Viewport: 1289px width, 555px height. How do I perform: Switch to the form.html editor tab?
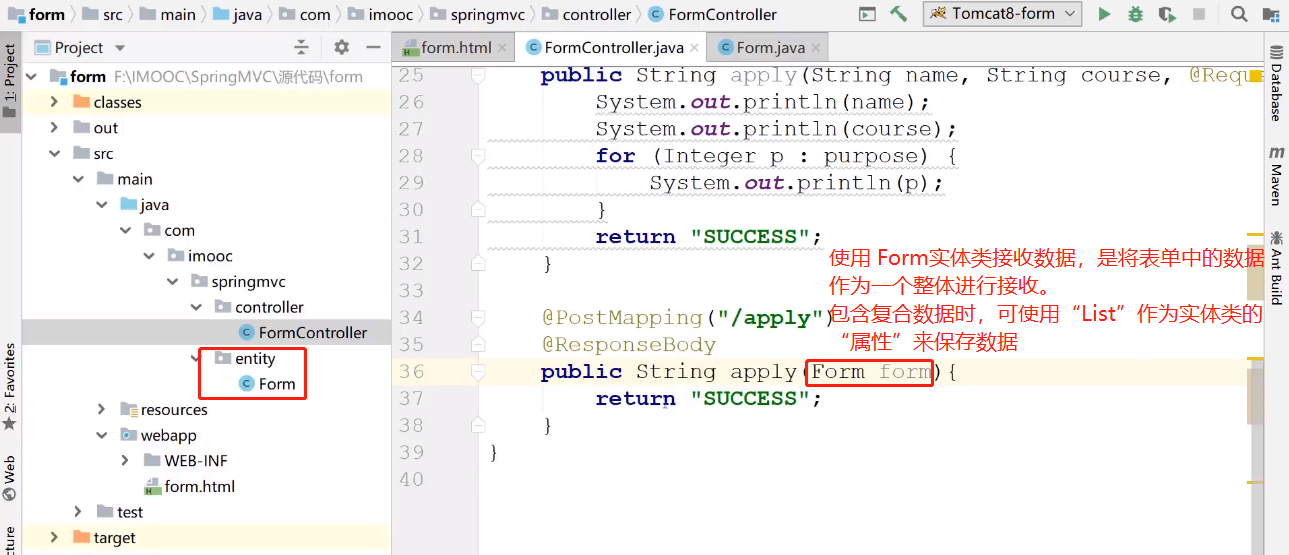[x=449, y=47]
